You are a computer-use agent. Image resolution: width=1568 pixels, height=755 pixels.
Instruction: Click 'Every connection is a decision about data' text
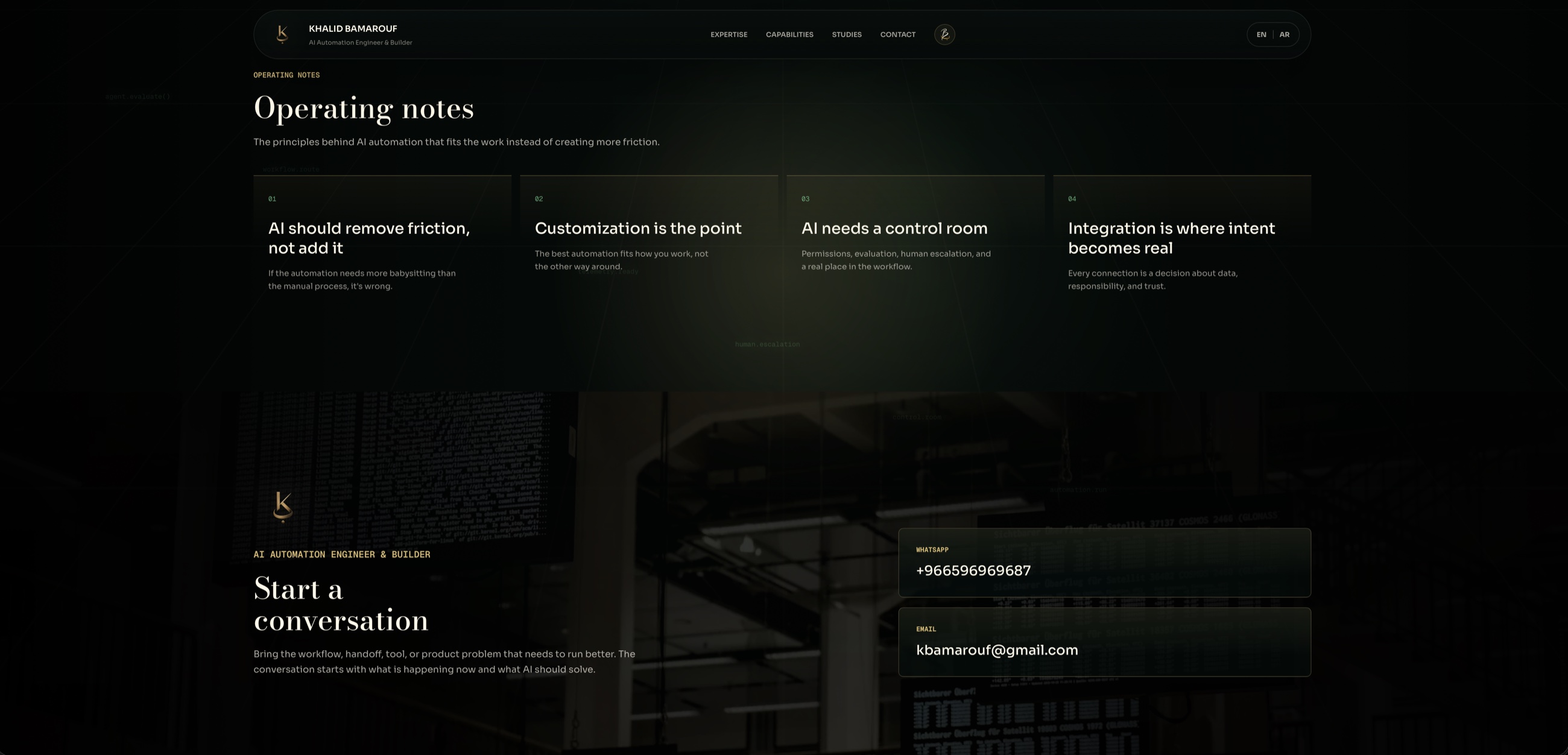click(1153, 279)
